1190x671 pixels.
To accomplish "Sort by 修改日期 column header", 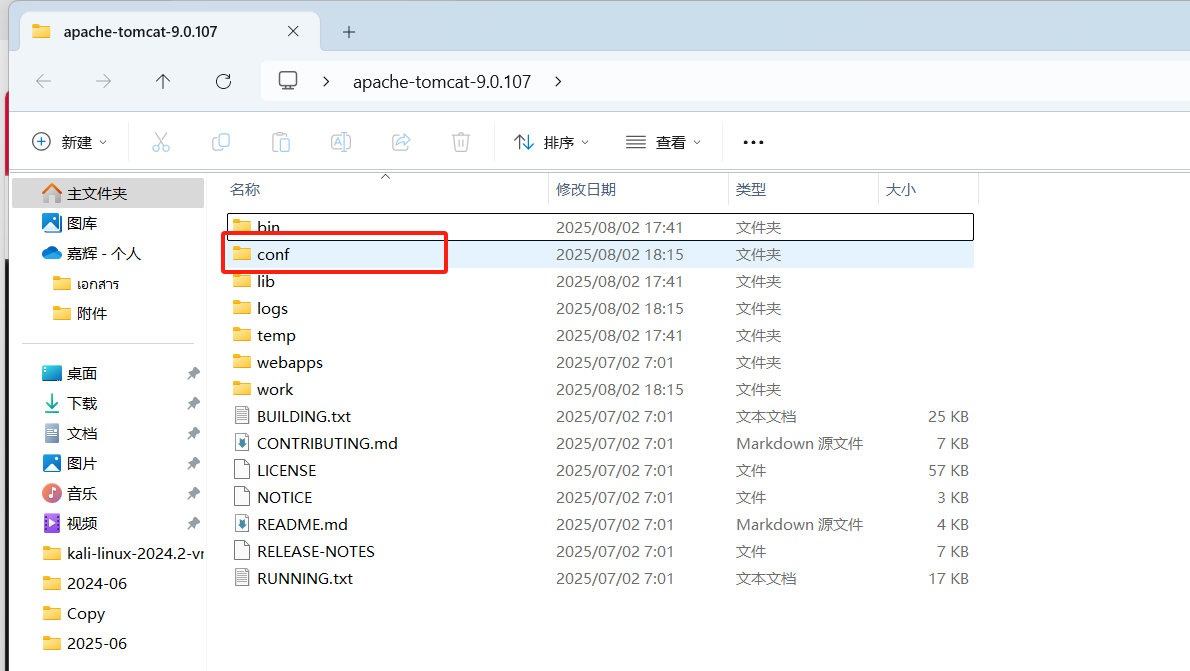I will point(586,189).
